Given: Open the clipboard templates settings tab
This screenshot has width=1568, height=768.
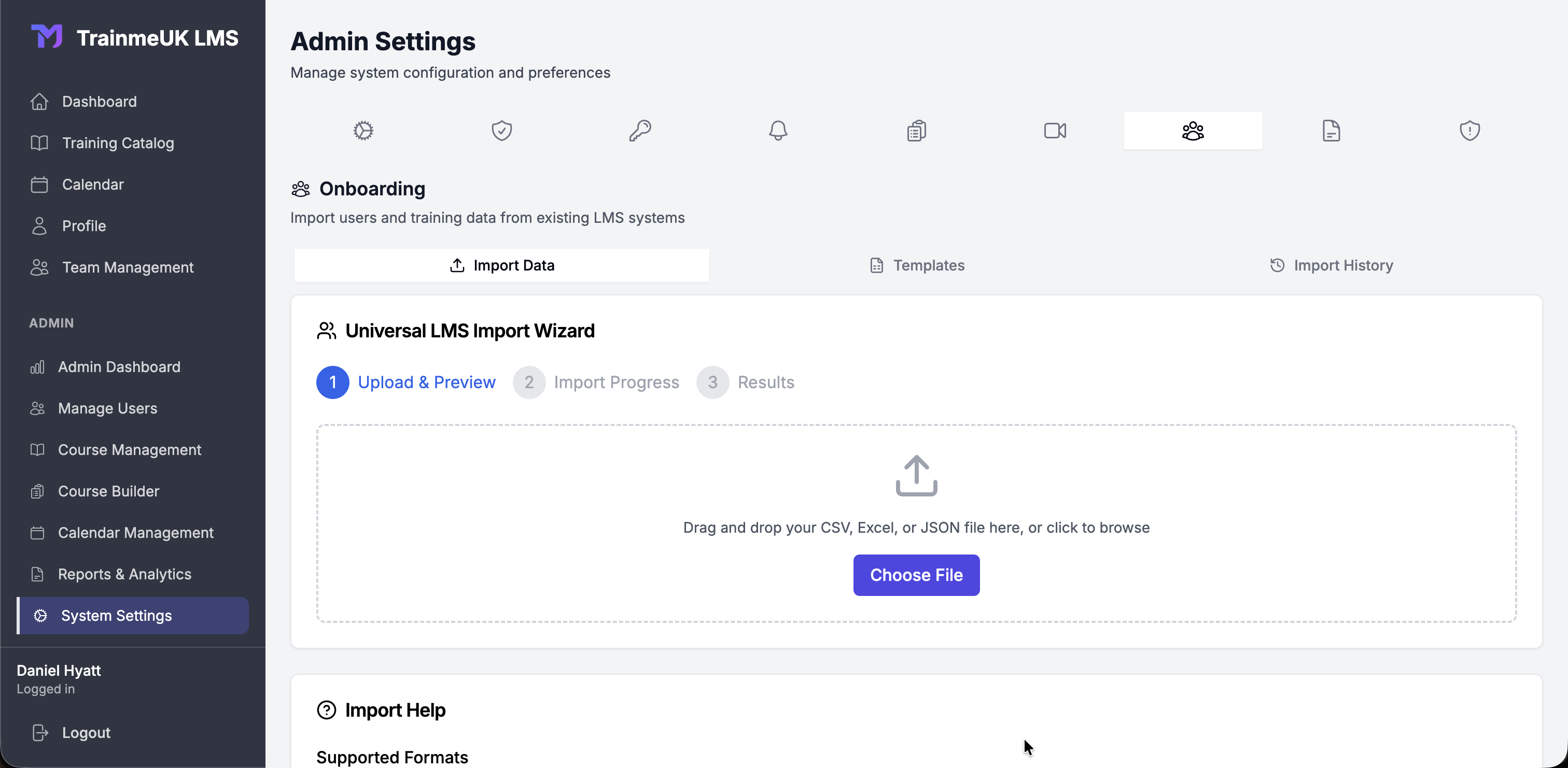Looking at the screenshot, I should (916, 131).
